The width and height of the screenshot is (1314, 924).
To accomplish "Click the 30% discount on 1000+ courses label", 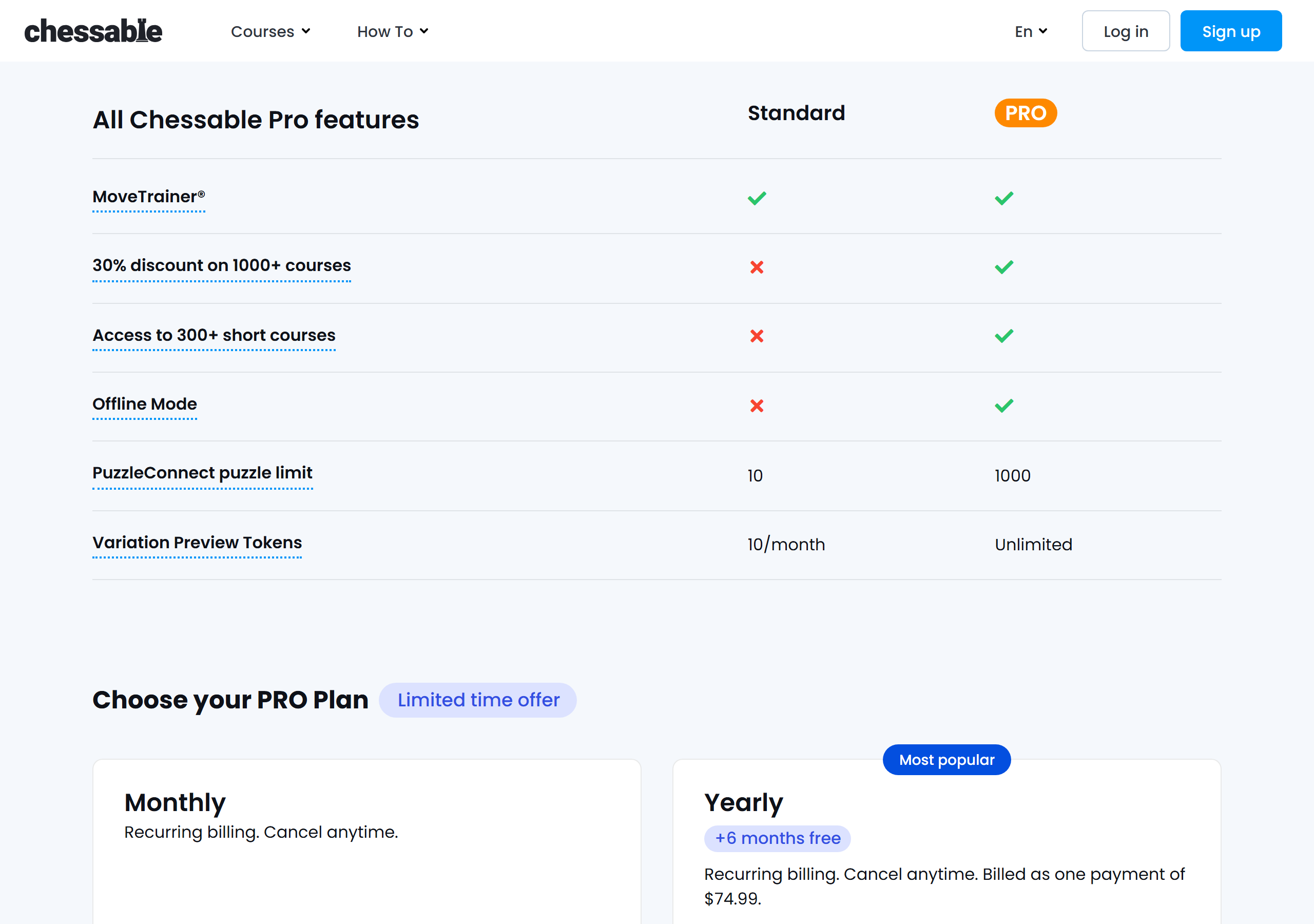I will tap(221, 265).
